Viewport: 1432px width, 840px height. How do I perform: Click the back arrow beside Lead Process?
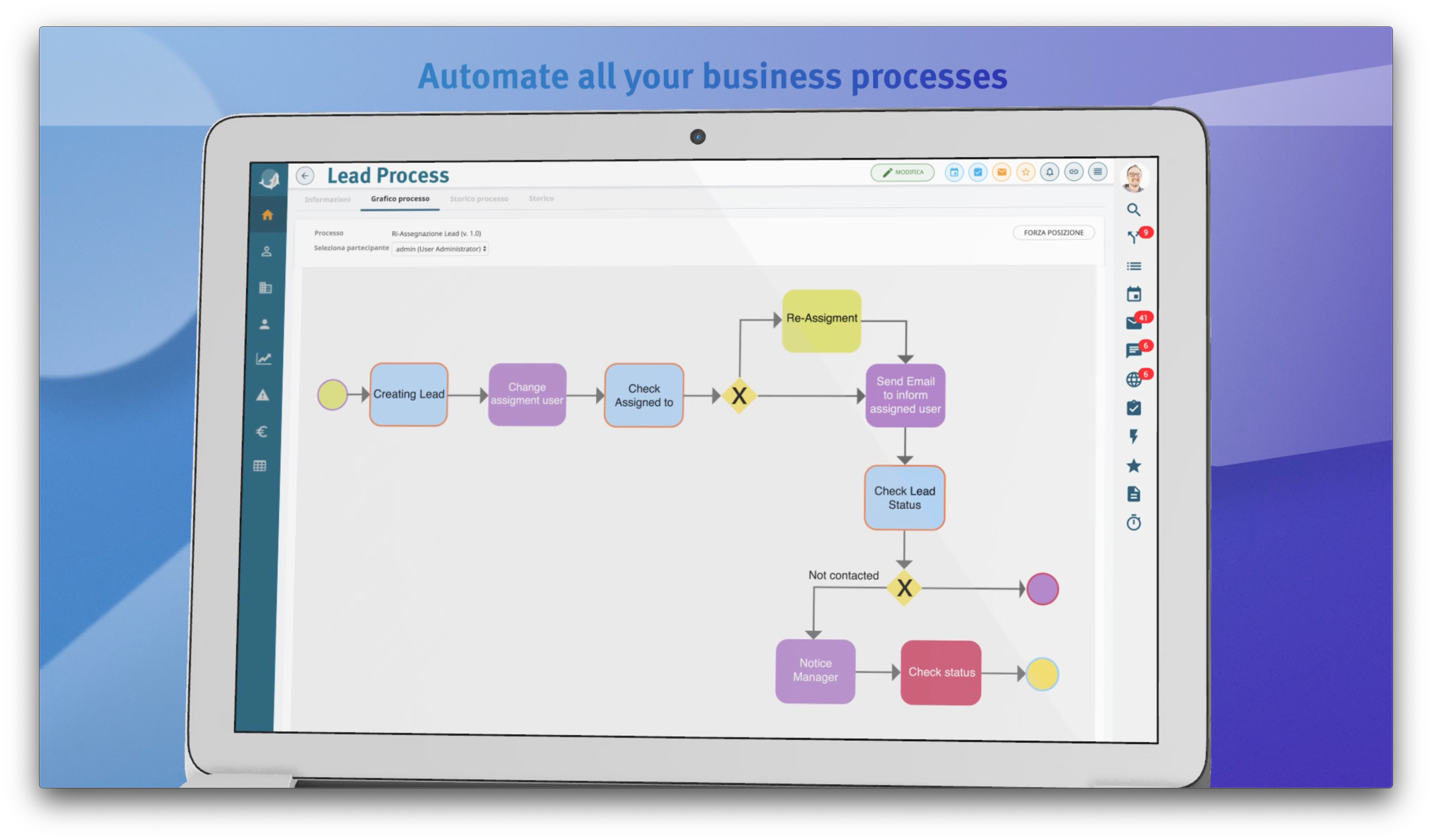305,176
